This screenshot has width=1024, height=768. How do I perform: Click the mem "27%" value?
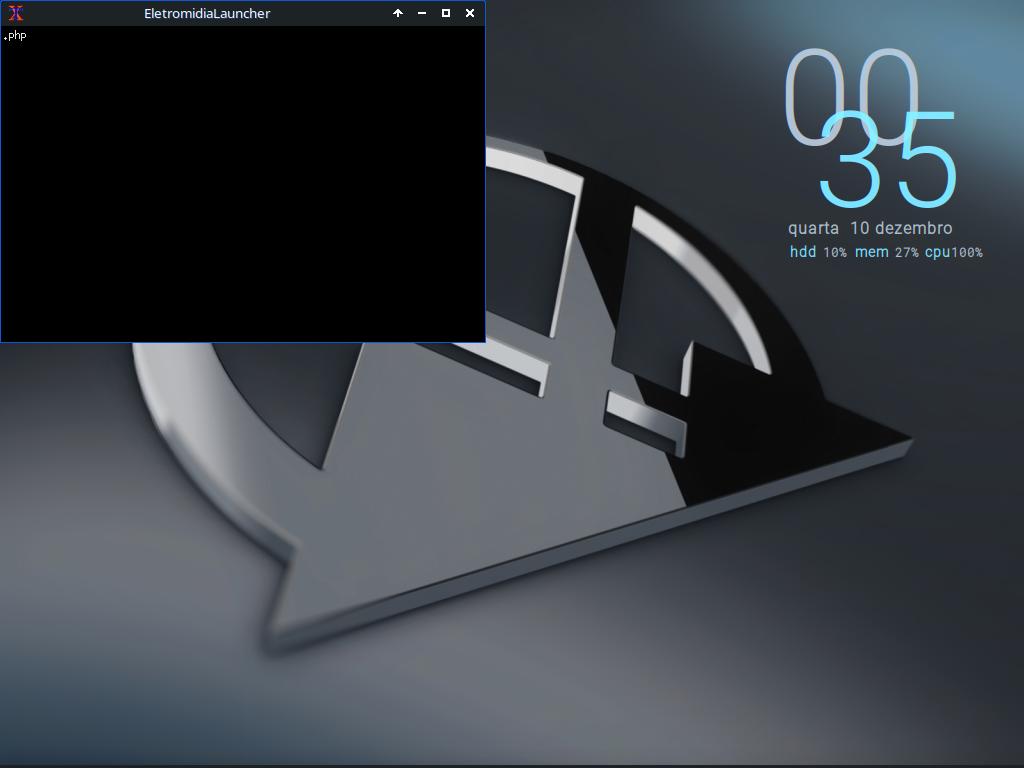[x=907, y=253]
